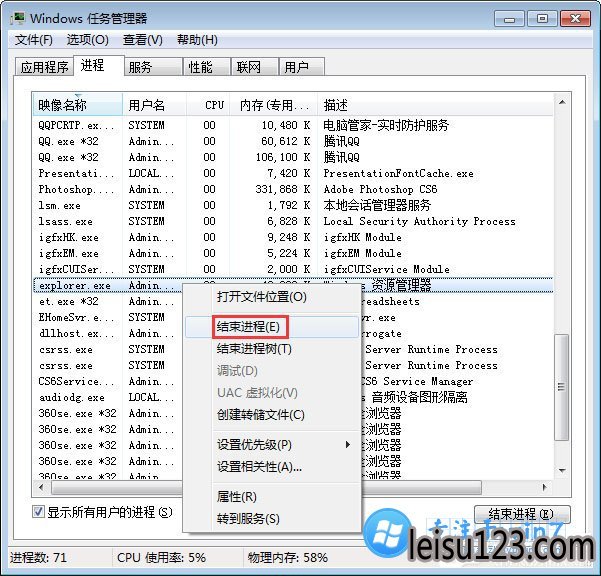
Task: Click the vertical scrollbar thumb
Action: pyautogui.click(x=562, y=387)
